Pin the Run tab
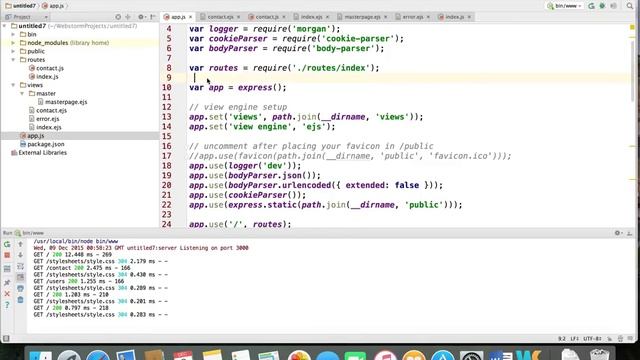The width and height of the screenshot is (640, 360). [x=7, y=282]
